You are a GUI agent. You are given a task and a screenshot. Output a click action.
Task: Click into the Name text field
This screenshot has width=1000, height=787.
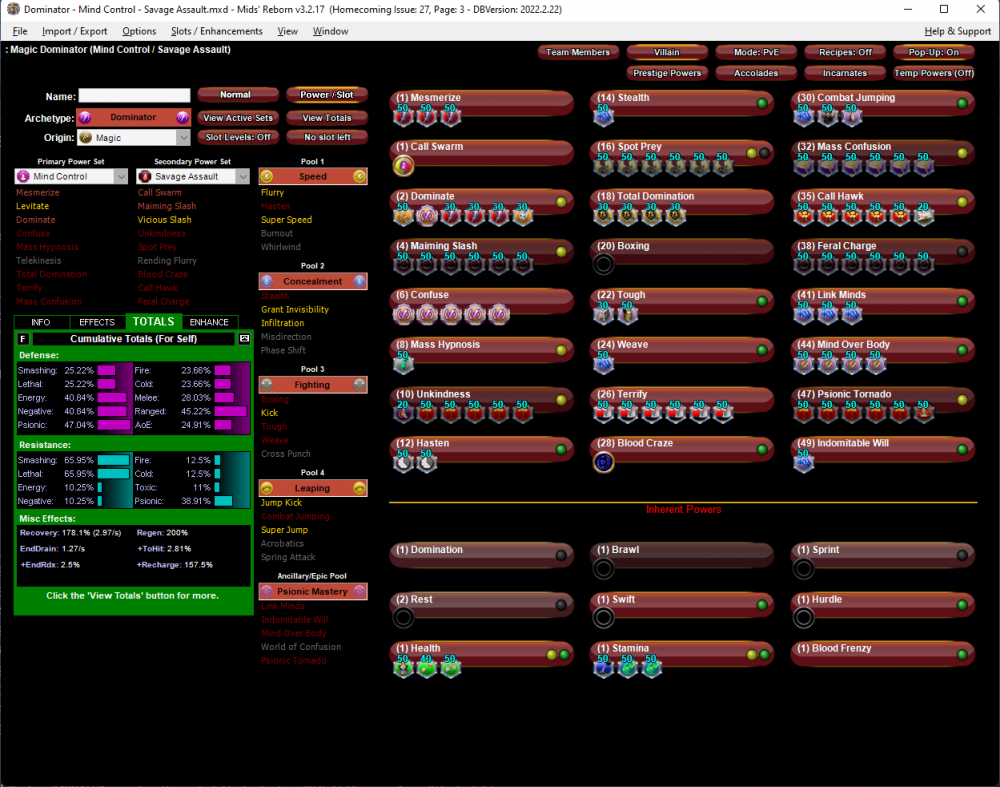(134, 96)
